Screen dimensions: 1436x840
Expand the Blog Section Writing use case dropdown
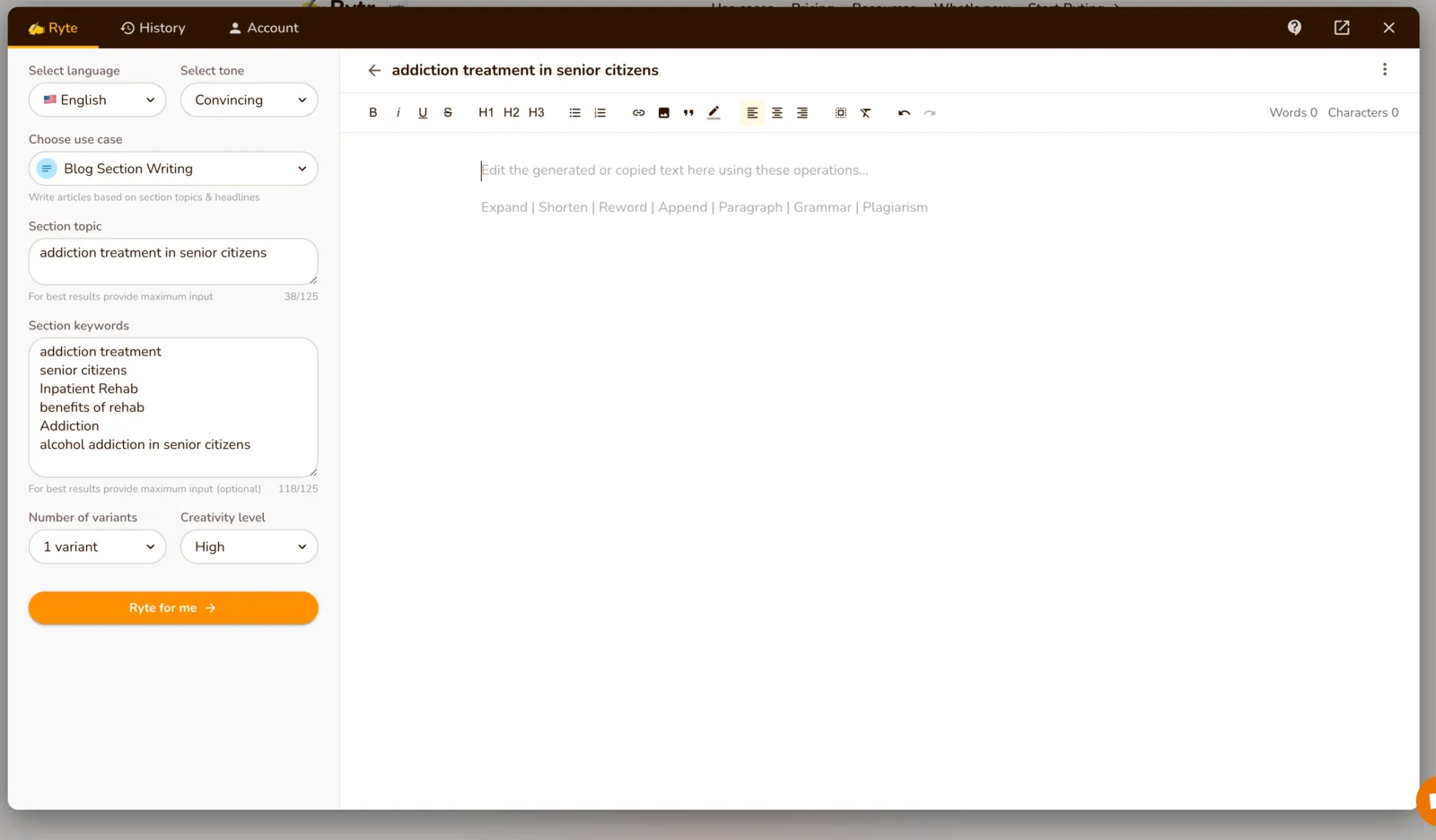point(173,169)
